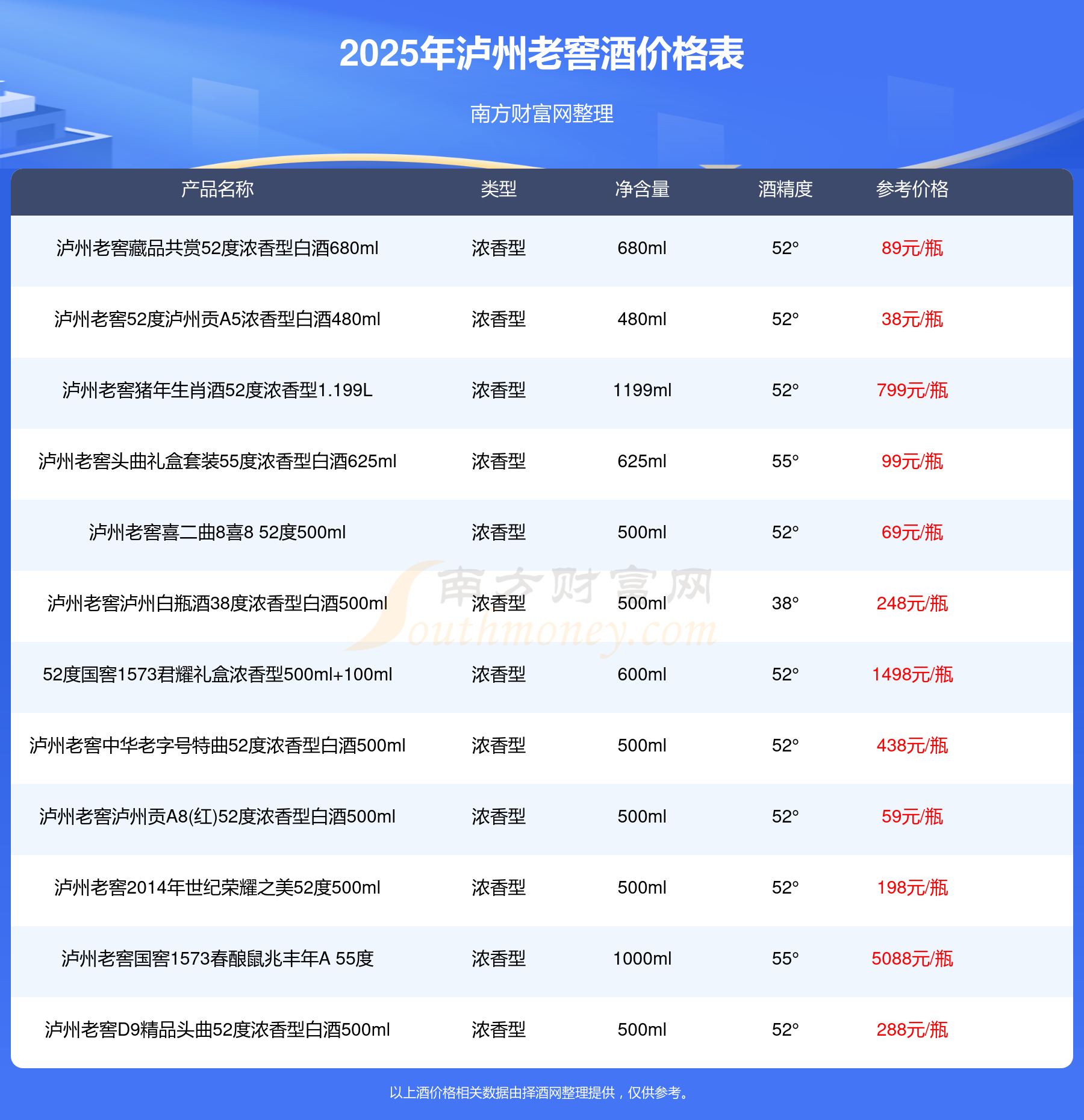This screenshot has width=1084, height=1120.
Task: Select the red price '99元/瓶'
Action: pyautogui.click(x=912, y=461)
